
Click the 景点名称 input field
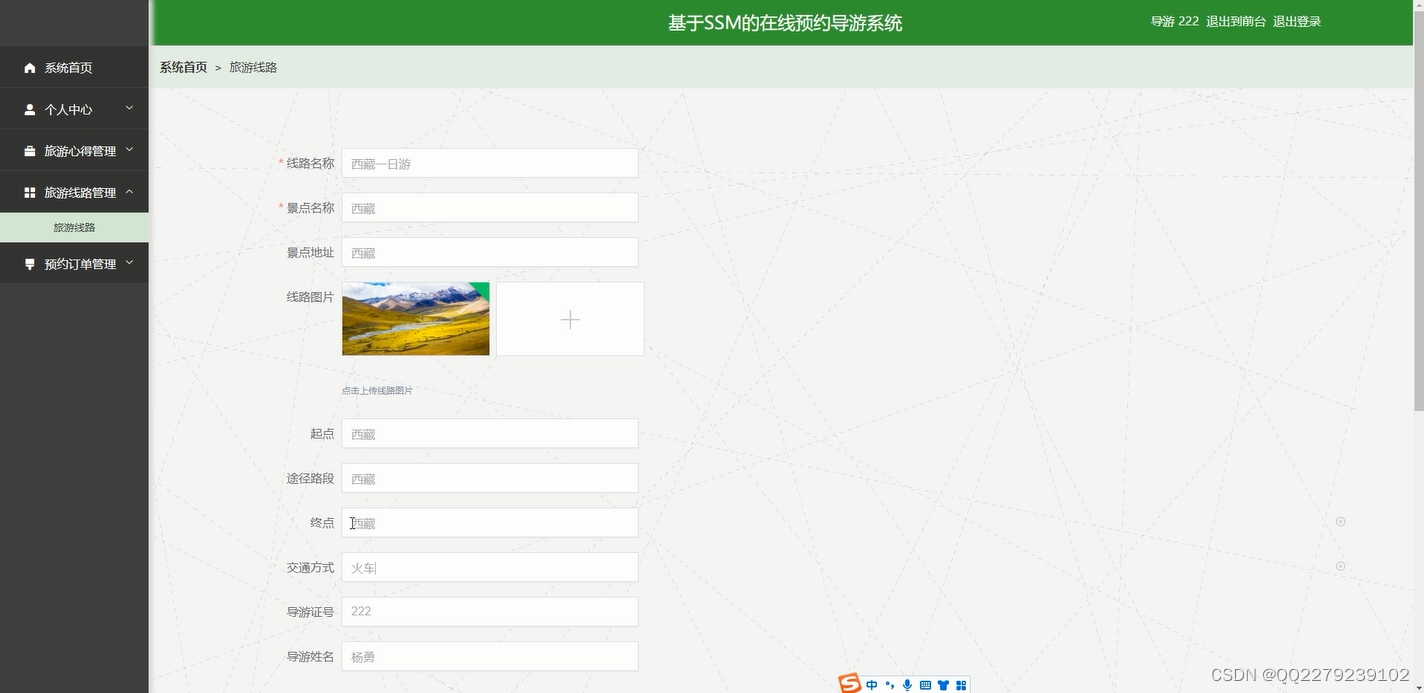tap(490, 208)
